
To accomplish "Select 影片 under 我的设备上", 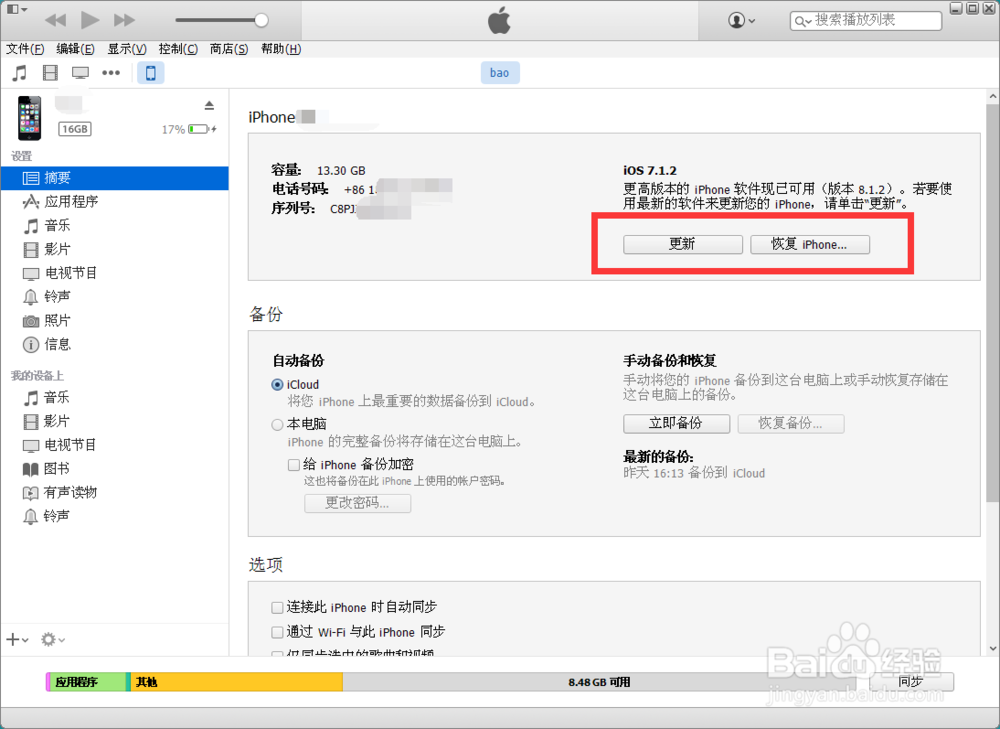I will click(115, 422).
